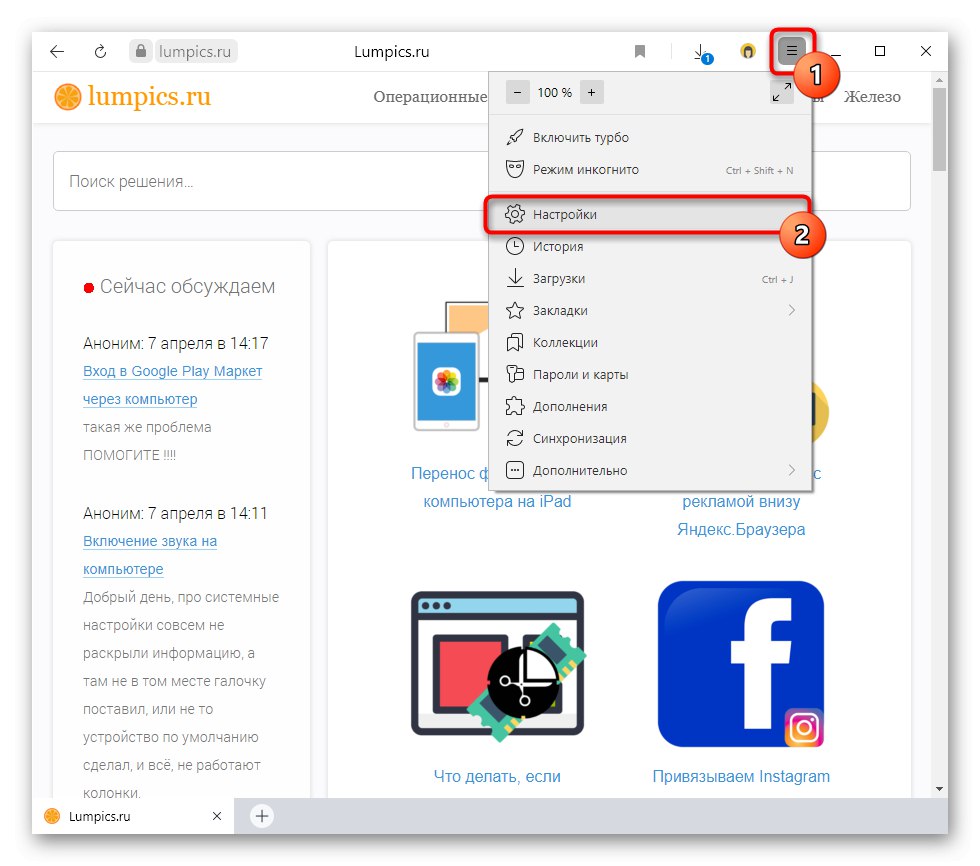This screenshot has height=866, width=980.
Task: Open incognito mode (Режим инкогнито)
Action: [649, 169]
